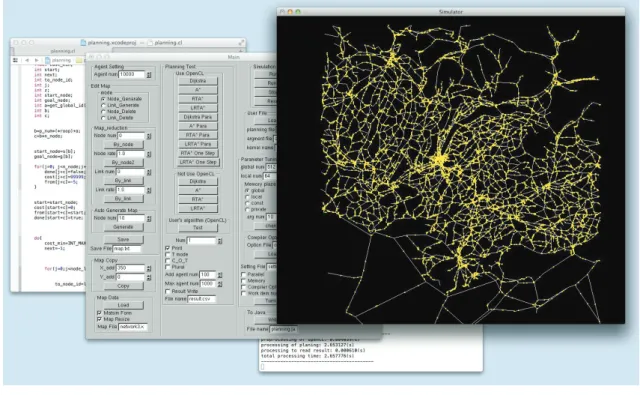Click the Y_add stepper arrows
This screenshot has height=395, width=640.
point(149,277)
